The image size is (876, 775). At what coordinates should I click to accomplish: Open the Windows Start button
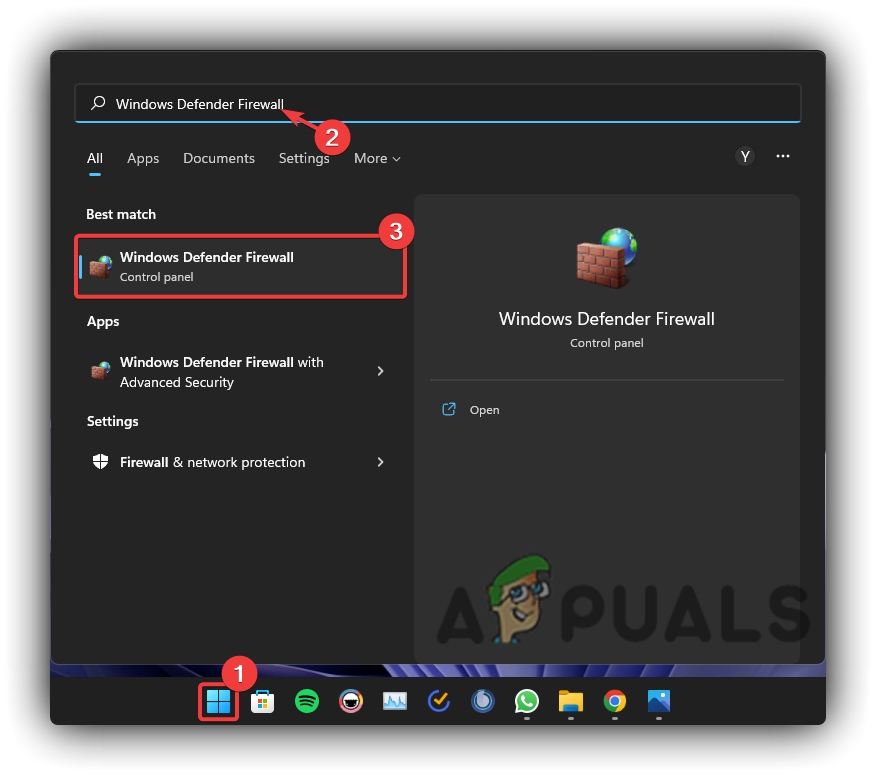click(x=218, y=701)
